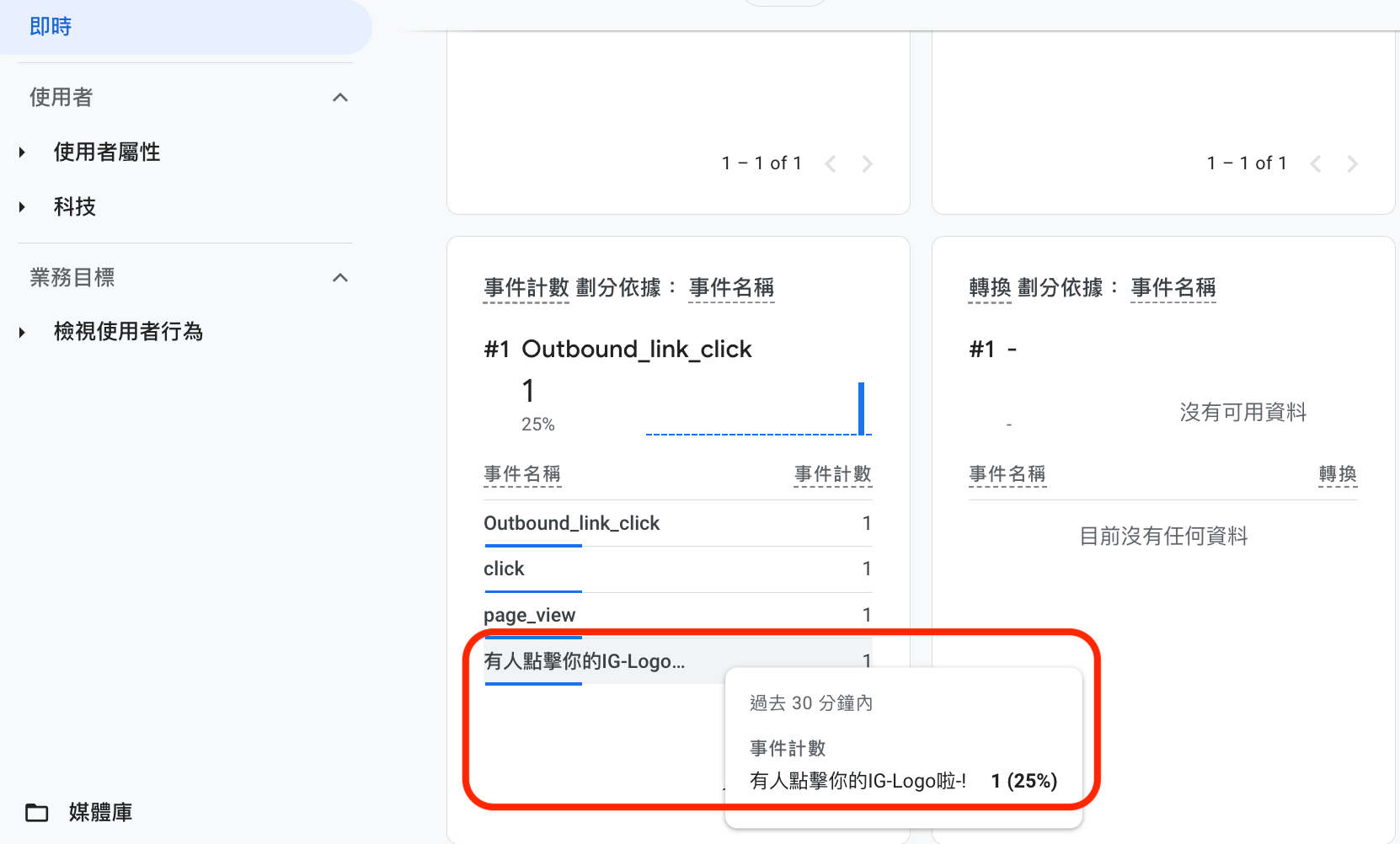
Task: Select the 即時 report in sidebar
Action: (x=185, y=27)
